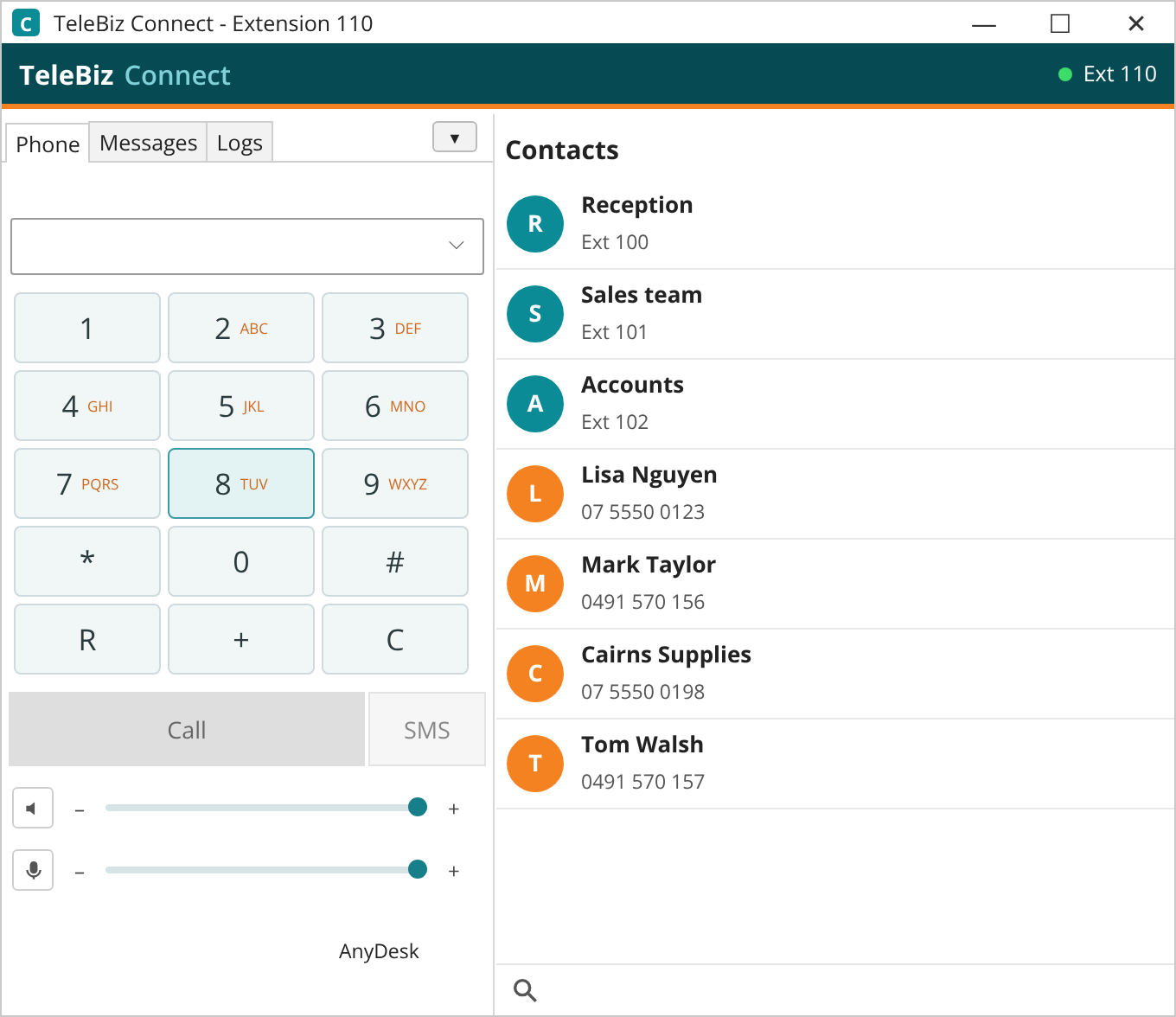This screenshot has width=1176, height=1017.
Task: Click Tom Walsh's T avatar
Action: pos(535,764)
